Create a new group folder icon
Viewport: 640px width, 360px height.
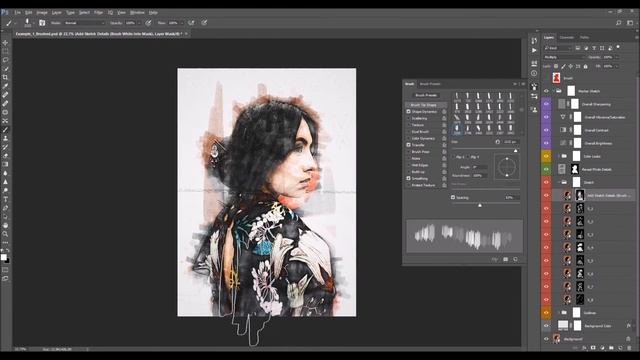[611, 348]
